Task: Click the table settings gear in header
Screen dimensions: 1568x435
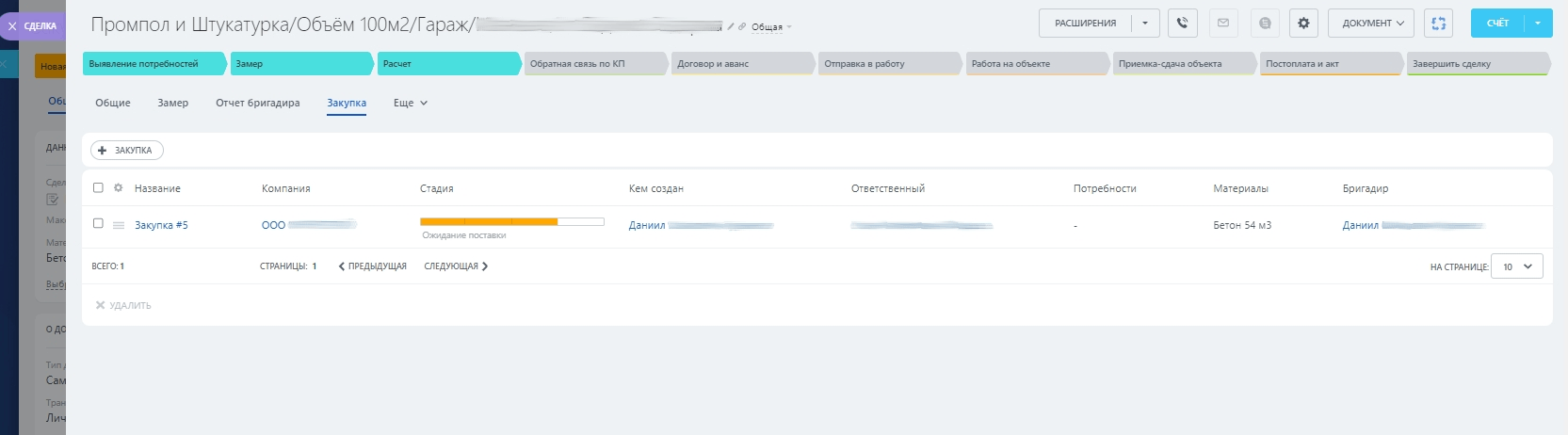Action: click(118, 187)
